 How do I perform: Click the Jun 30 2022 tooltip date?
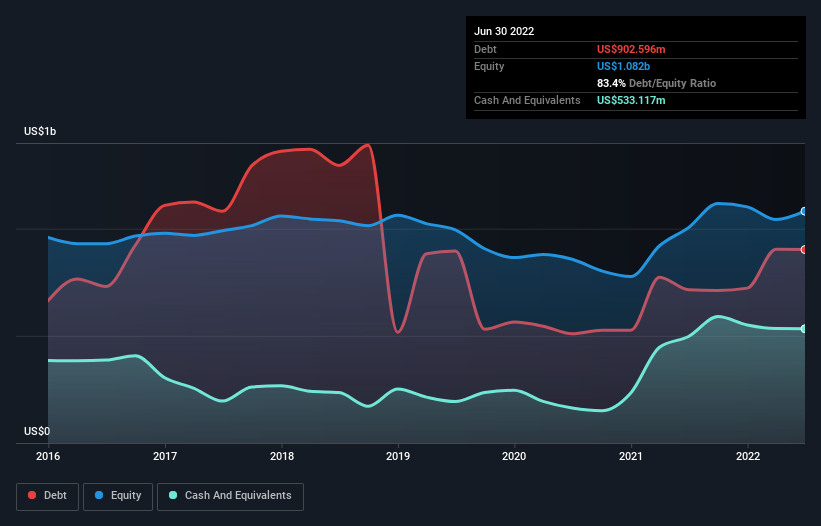click(x=504, y=31)
